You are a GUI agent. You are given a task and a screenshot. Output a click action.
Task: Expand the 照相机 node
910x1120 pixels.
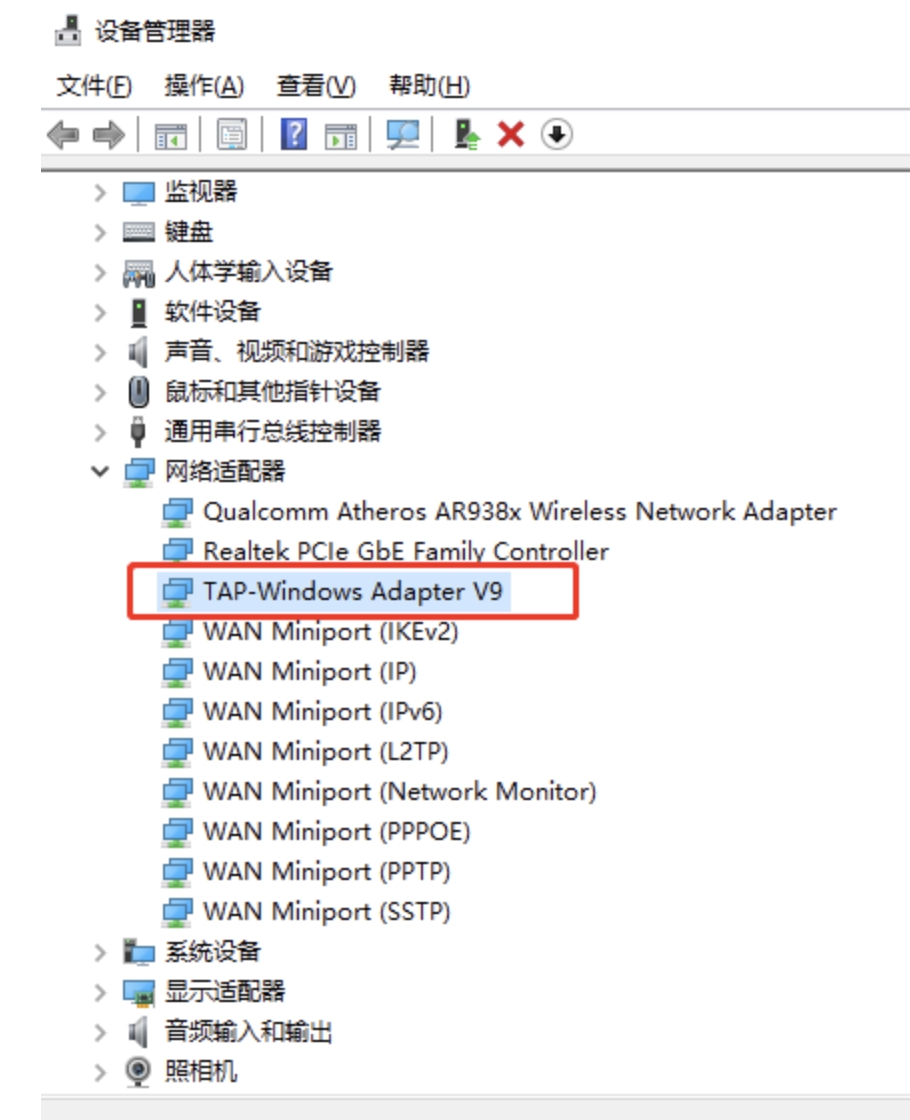pos(100,1073)
